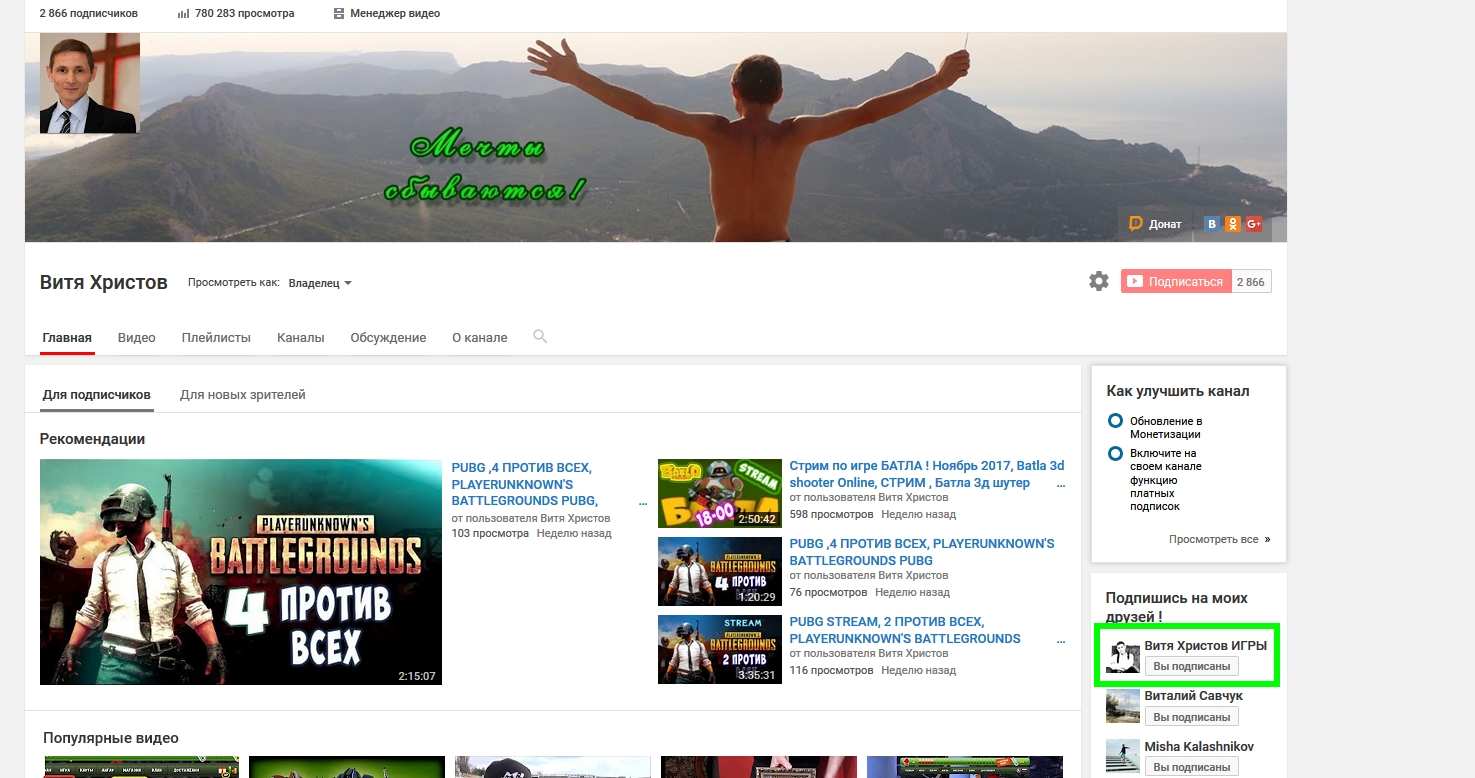This screenshot has height=778, width=1475.
Task: Open the О канале tab
Action: coord(480,338)
